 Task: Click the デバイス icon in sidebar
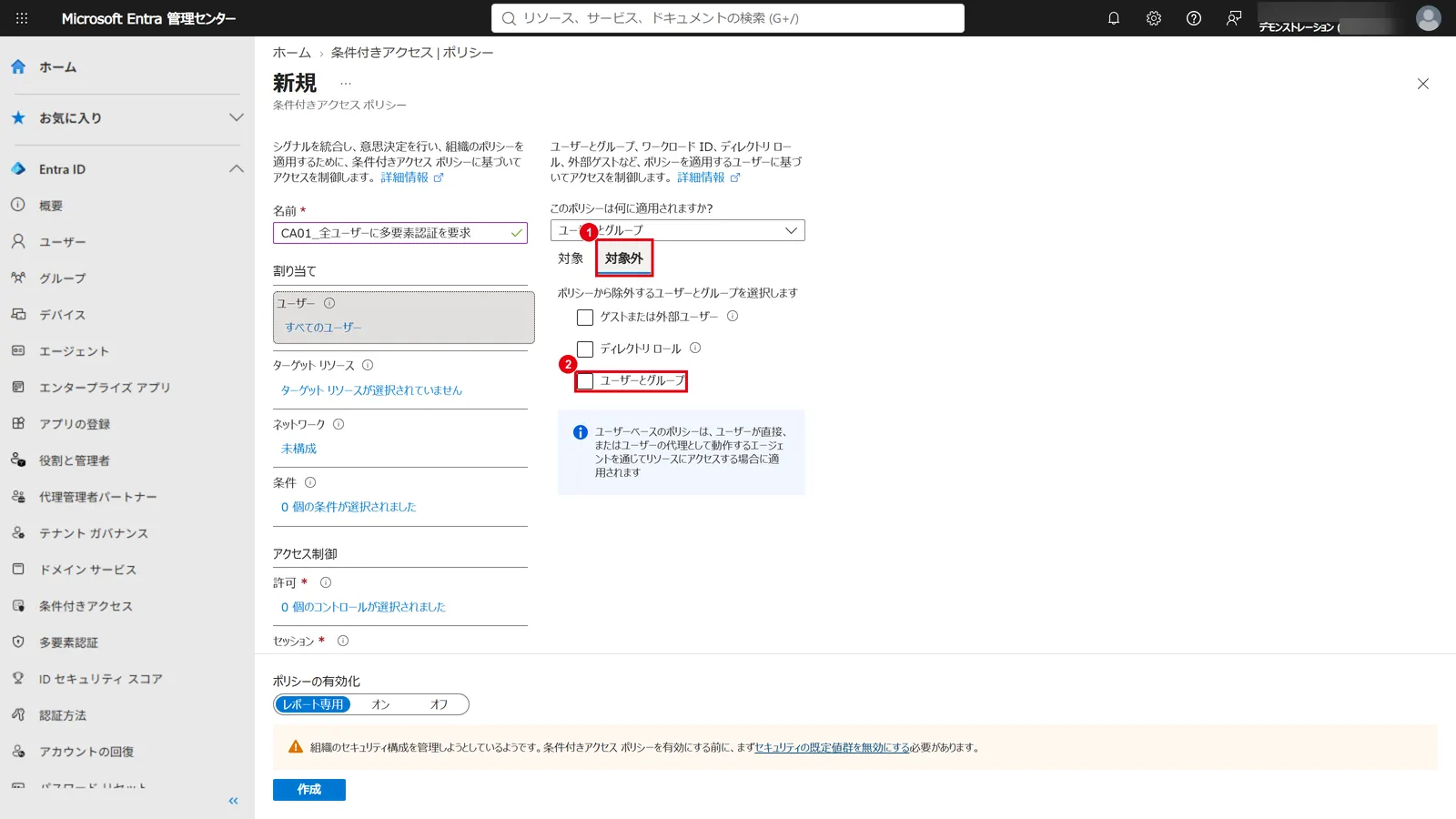pos(18,314)
